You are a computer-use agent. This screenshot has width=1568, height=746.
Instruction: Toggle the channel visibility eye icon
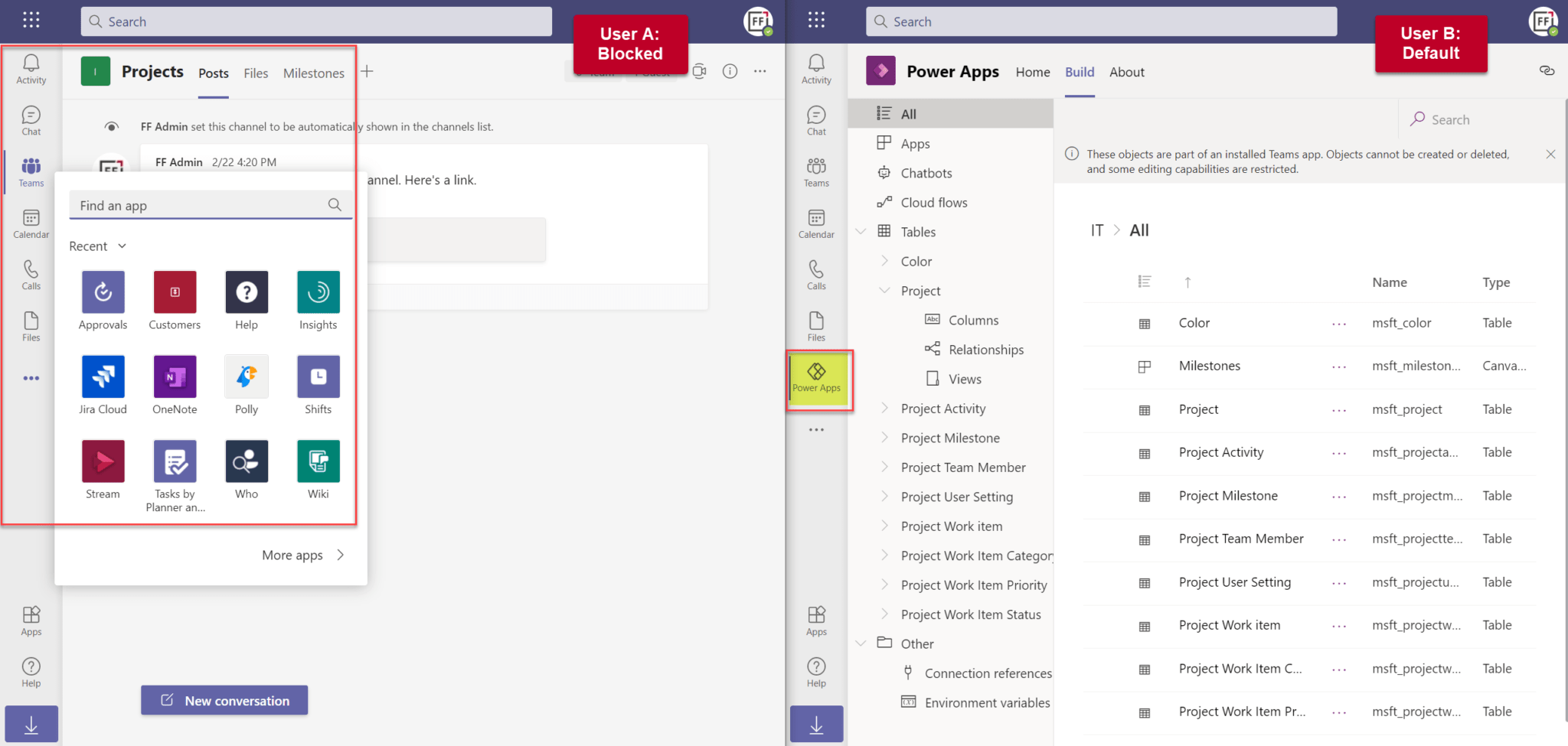[x=112, y=126]
